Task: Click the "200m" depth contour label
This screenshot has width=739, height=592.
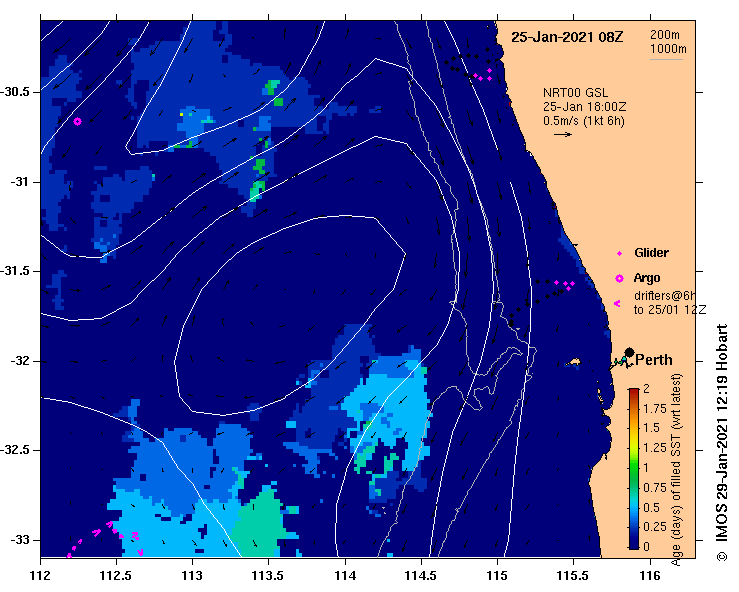Action: 665,34
